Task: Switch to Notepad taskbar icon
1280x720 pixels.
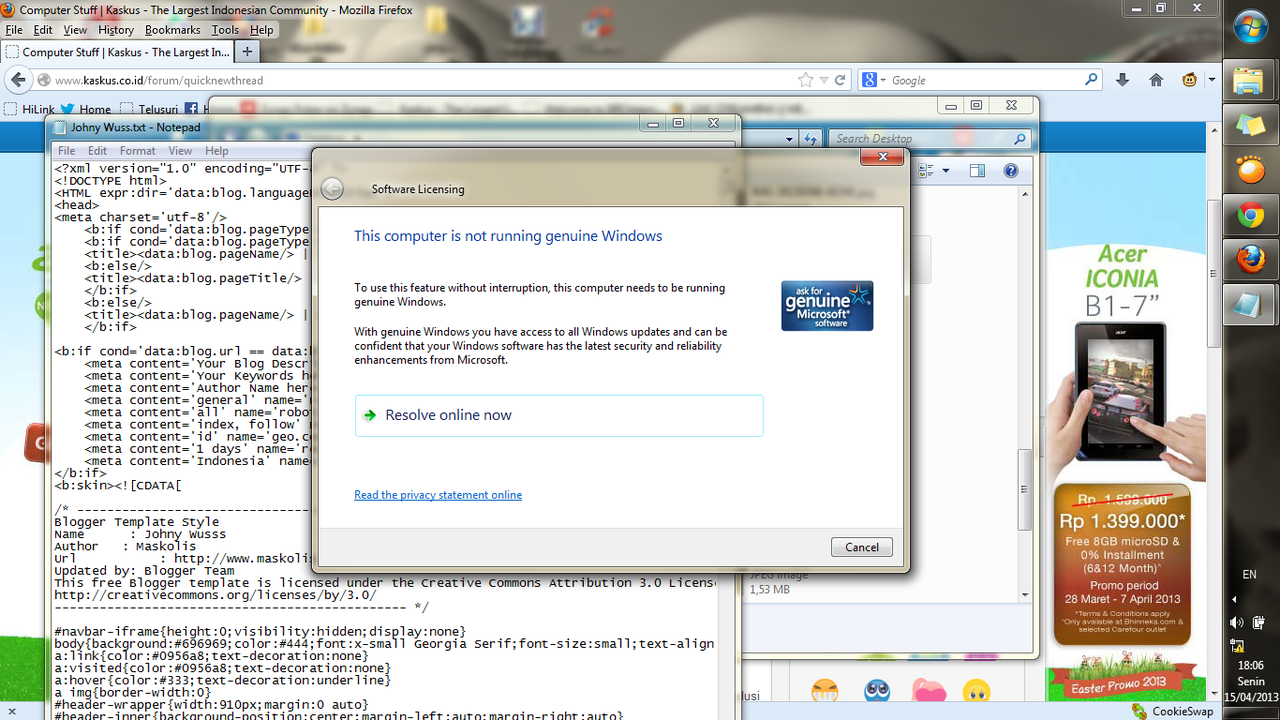Action: point(1250,306)
